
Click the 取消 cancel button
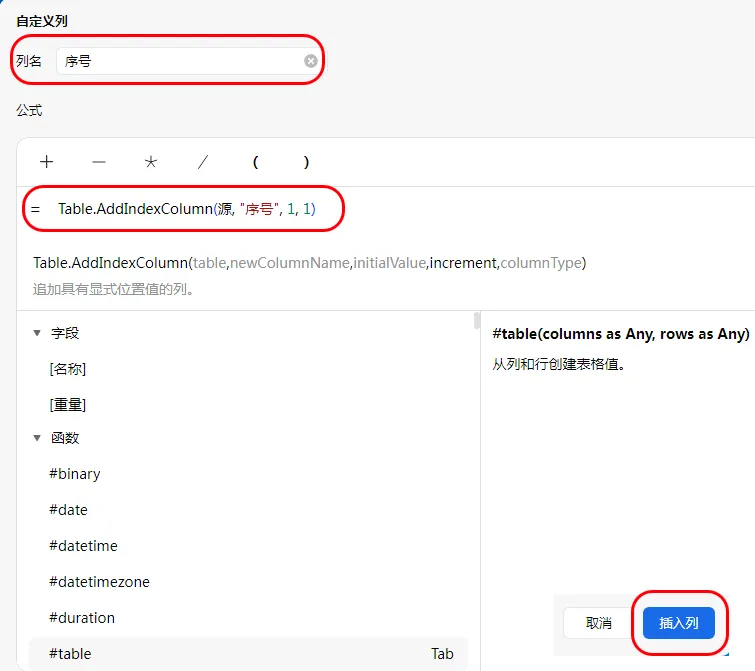point(599,623)
